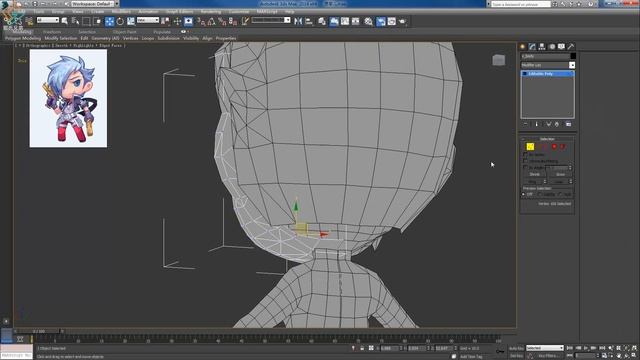Viewport: 640px width, 360px height.
Task: Enable the By Vertex checkbox
Action: 525,155
